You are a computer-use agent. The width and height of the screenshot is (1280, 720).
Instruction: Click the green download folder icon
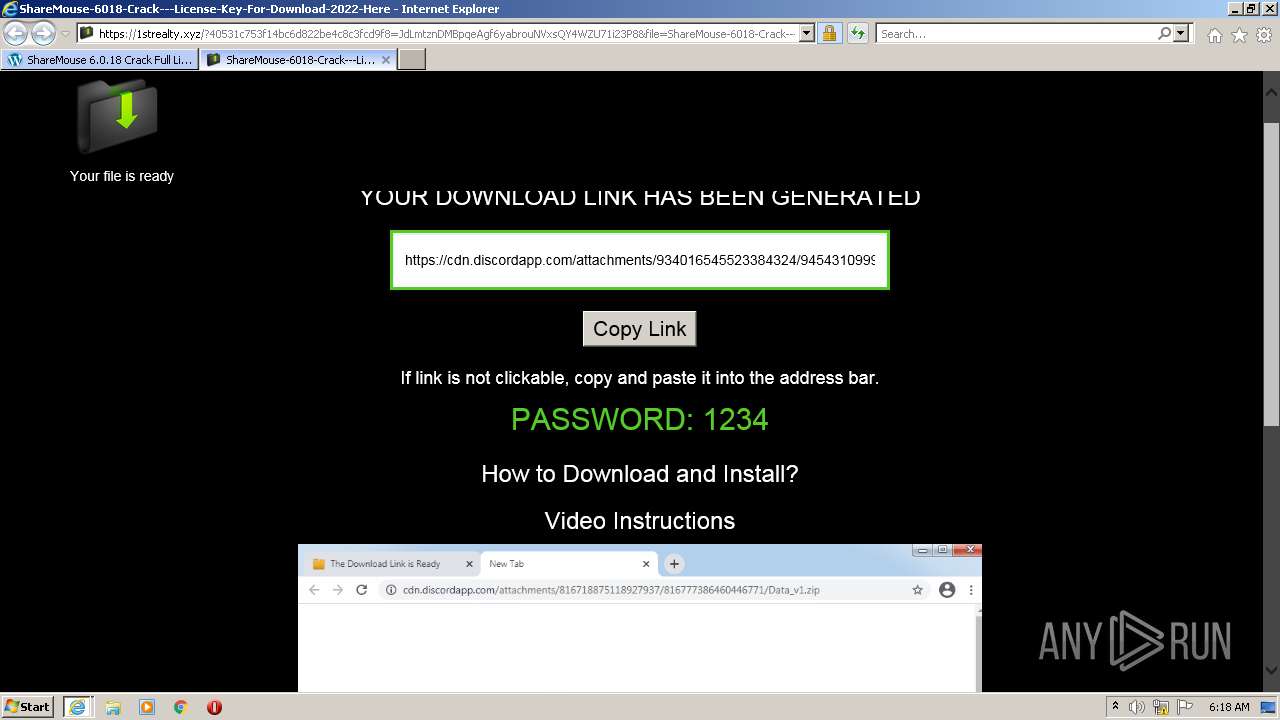118,114
